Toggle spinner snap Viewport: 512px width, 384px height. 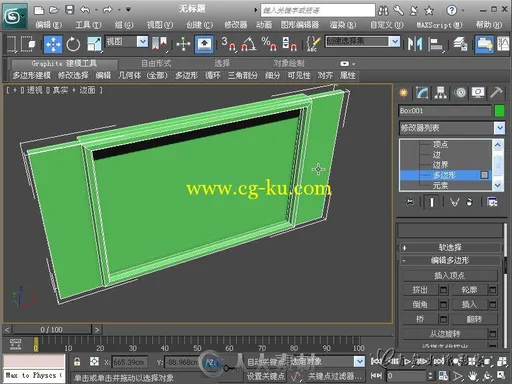tap(289, 44)
